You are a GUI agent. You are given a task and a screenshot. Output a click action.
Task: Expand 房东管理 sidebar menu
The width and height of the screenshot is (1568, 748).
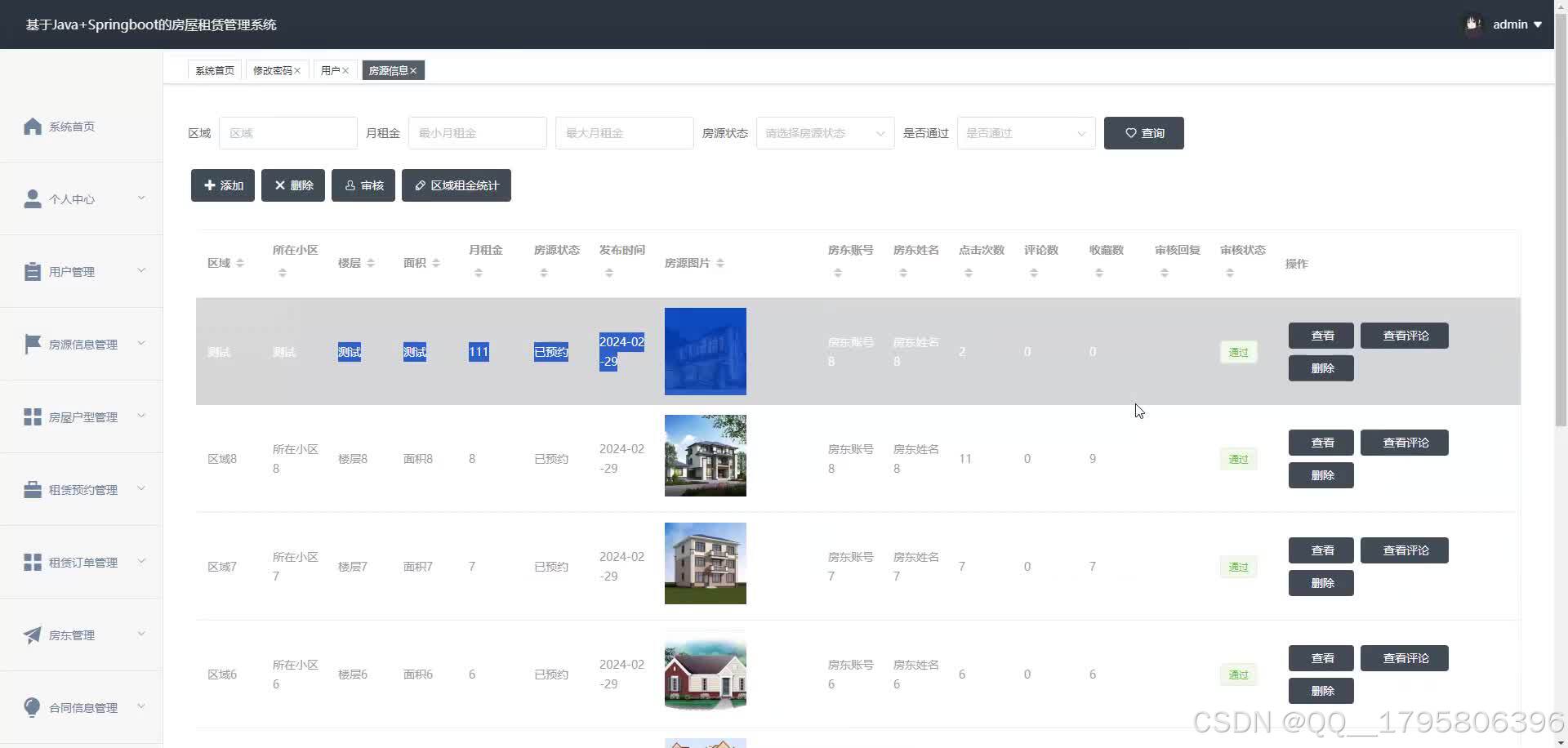tap(141, 634)
